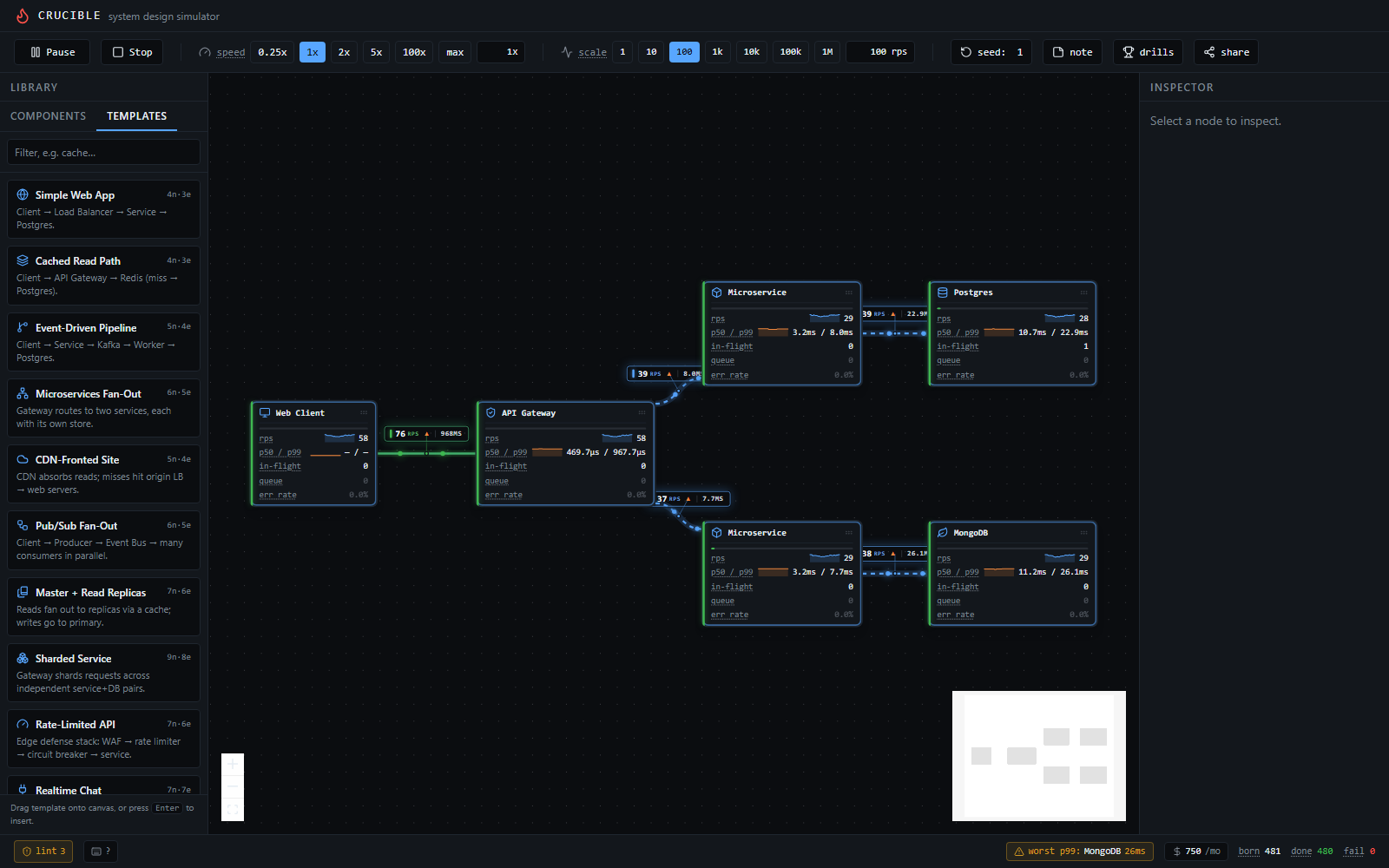The height and width of the screenshot is (868, 1389).
Task: Add a note to the canvas
Action: pyautogui.click(x=1073, y=52)
